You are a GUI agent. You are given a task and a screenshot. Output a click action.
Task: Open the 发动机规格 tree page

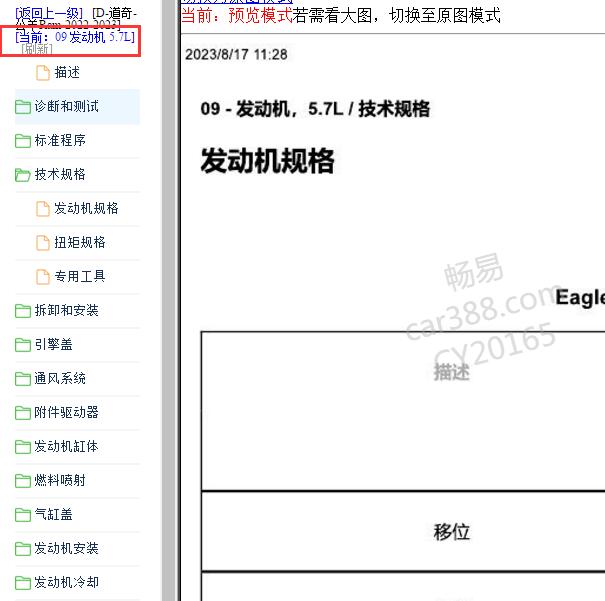[86, 208]
